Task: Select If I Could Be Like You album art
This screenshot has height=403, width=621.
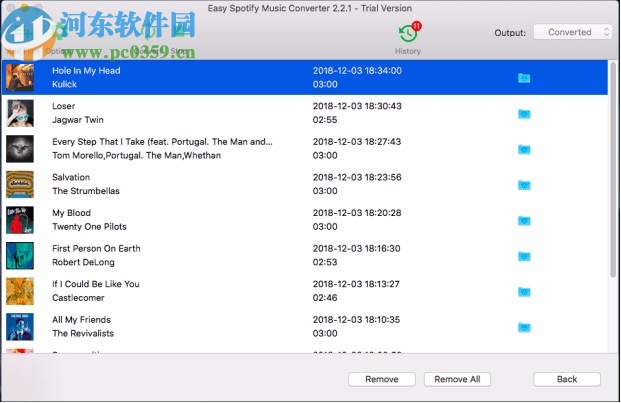Action: (20, 291)
